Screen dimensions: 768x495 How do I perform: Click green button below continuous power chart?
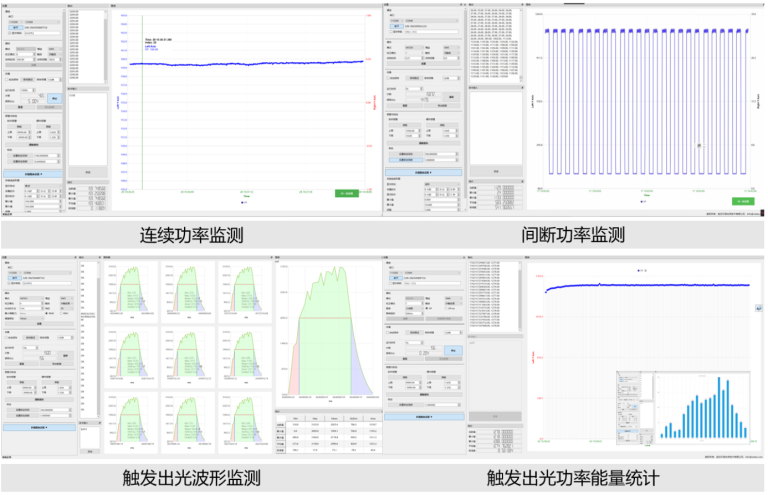pos(347,193)
